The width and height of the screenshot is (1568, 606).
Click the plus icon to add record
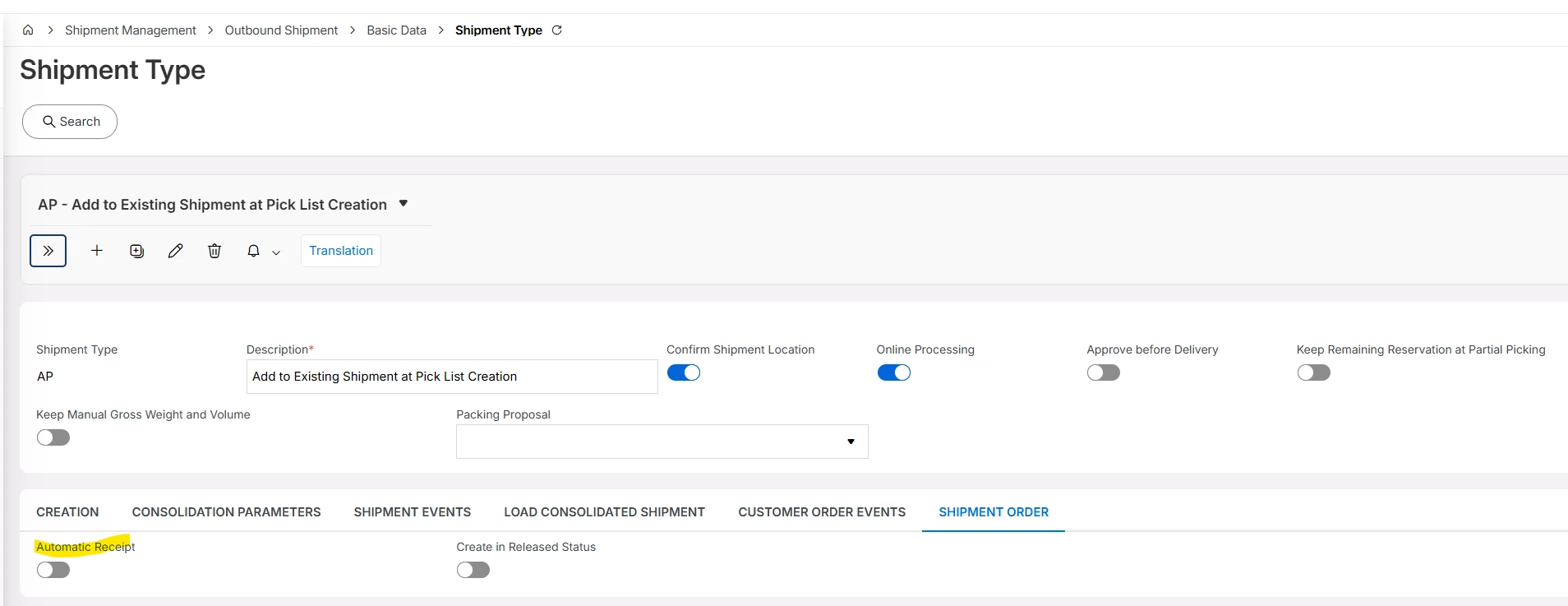tap(97, 251)
